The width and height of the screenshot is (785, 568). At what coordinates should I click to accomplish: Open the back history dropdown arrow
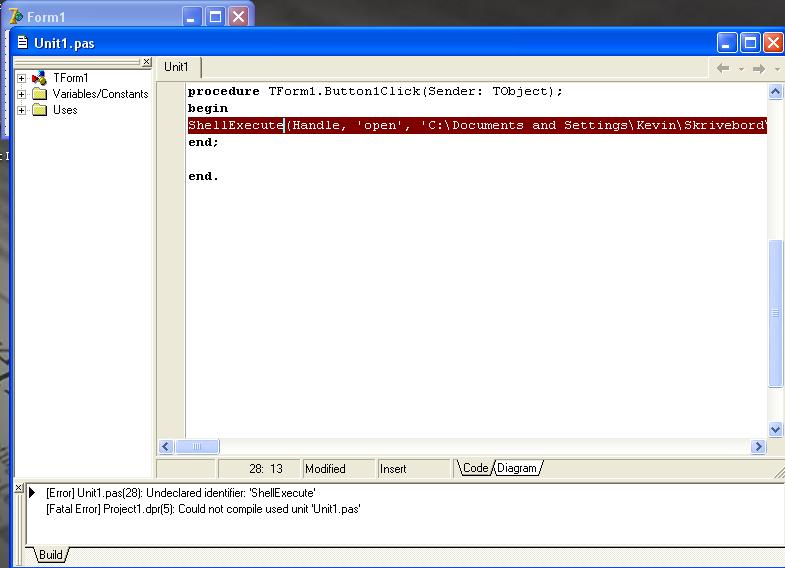[x=741, y=69]
